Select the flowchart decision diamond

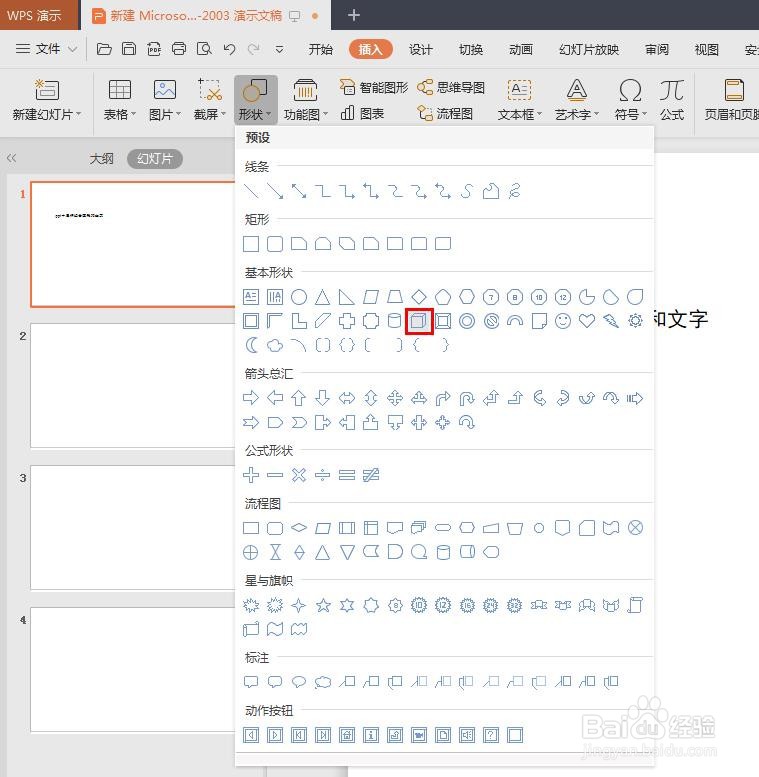point(299,528)
